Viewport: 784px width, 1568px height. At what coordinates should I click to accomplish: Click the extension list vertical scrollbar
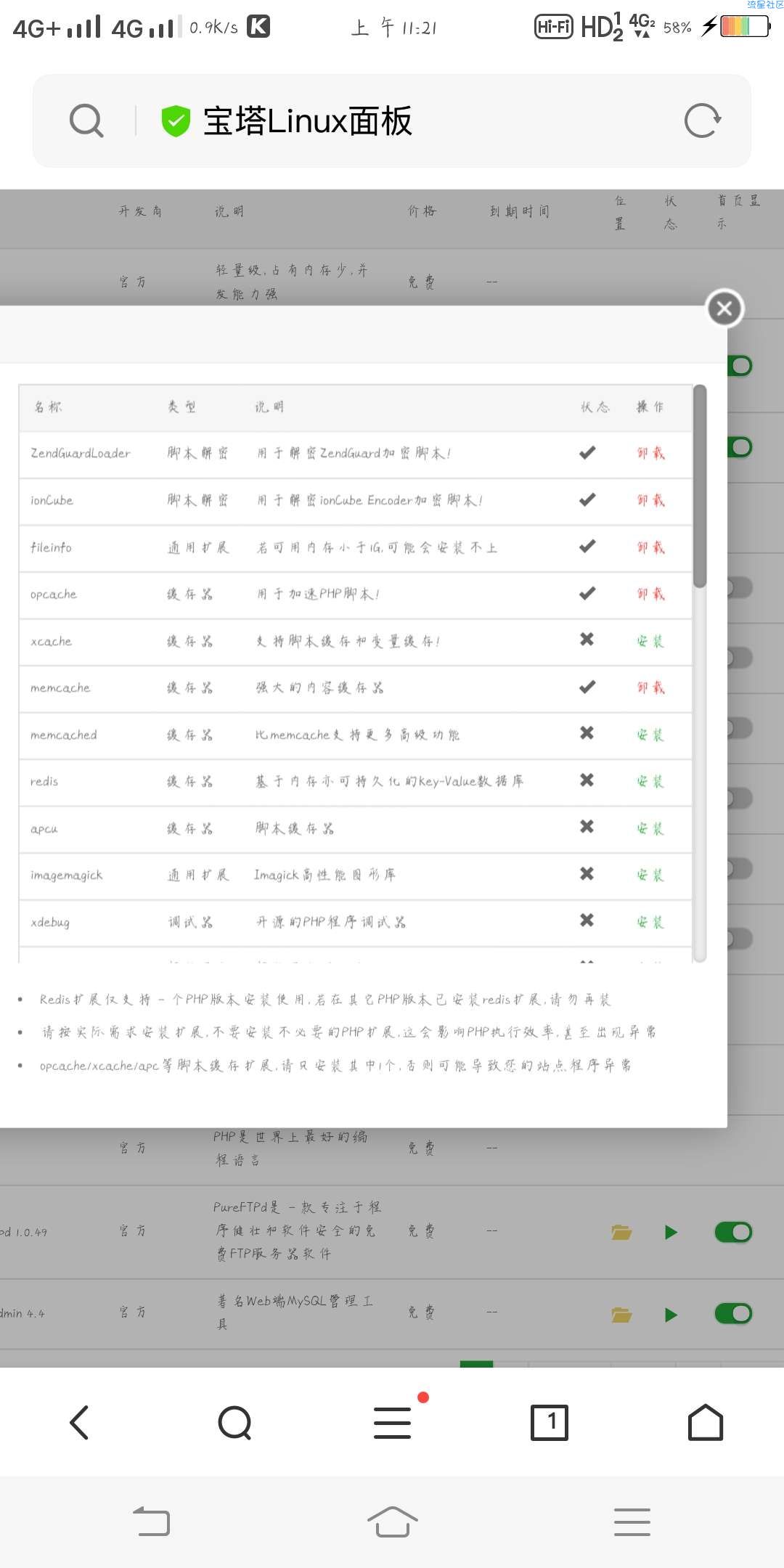click(x=700, y=486)
